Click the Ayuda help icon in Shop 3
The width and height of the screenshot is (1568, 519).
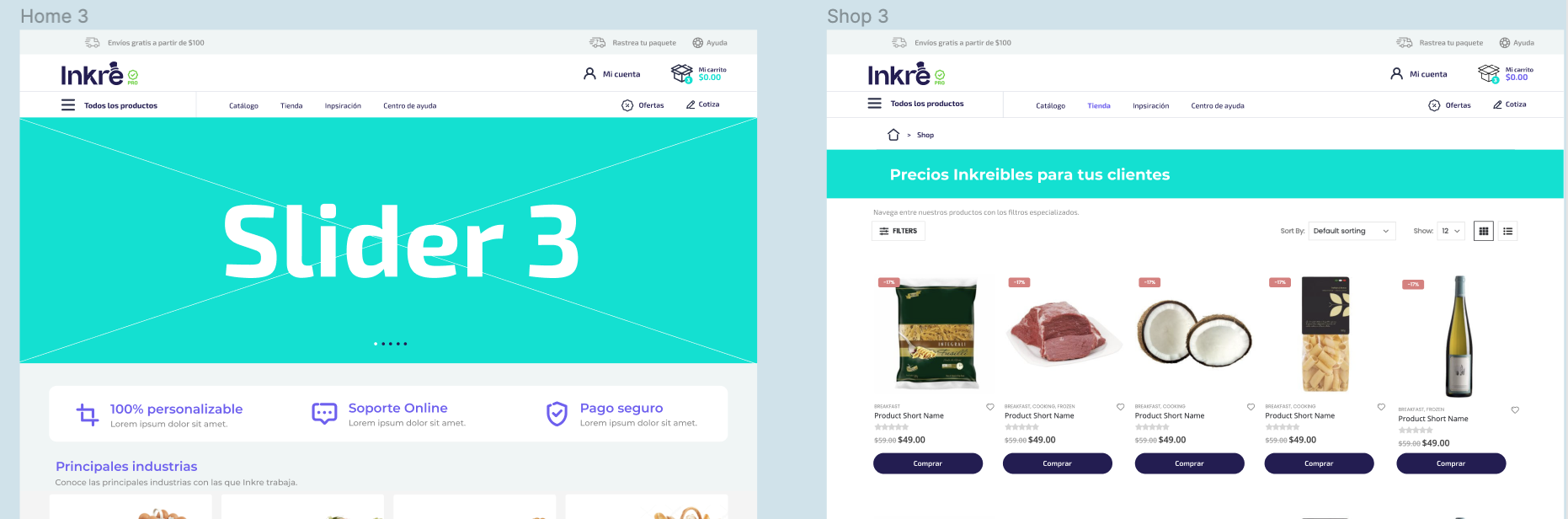[1505, 43]
